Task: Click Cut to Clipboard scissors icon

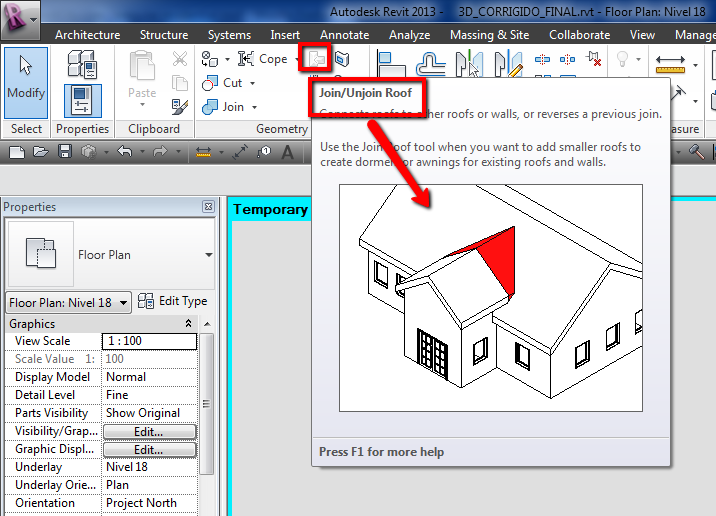Action: (180, 59)
